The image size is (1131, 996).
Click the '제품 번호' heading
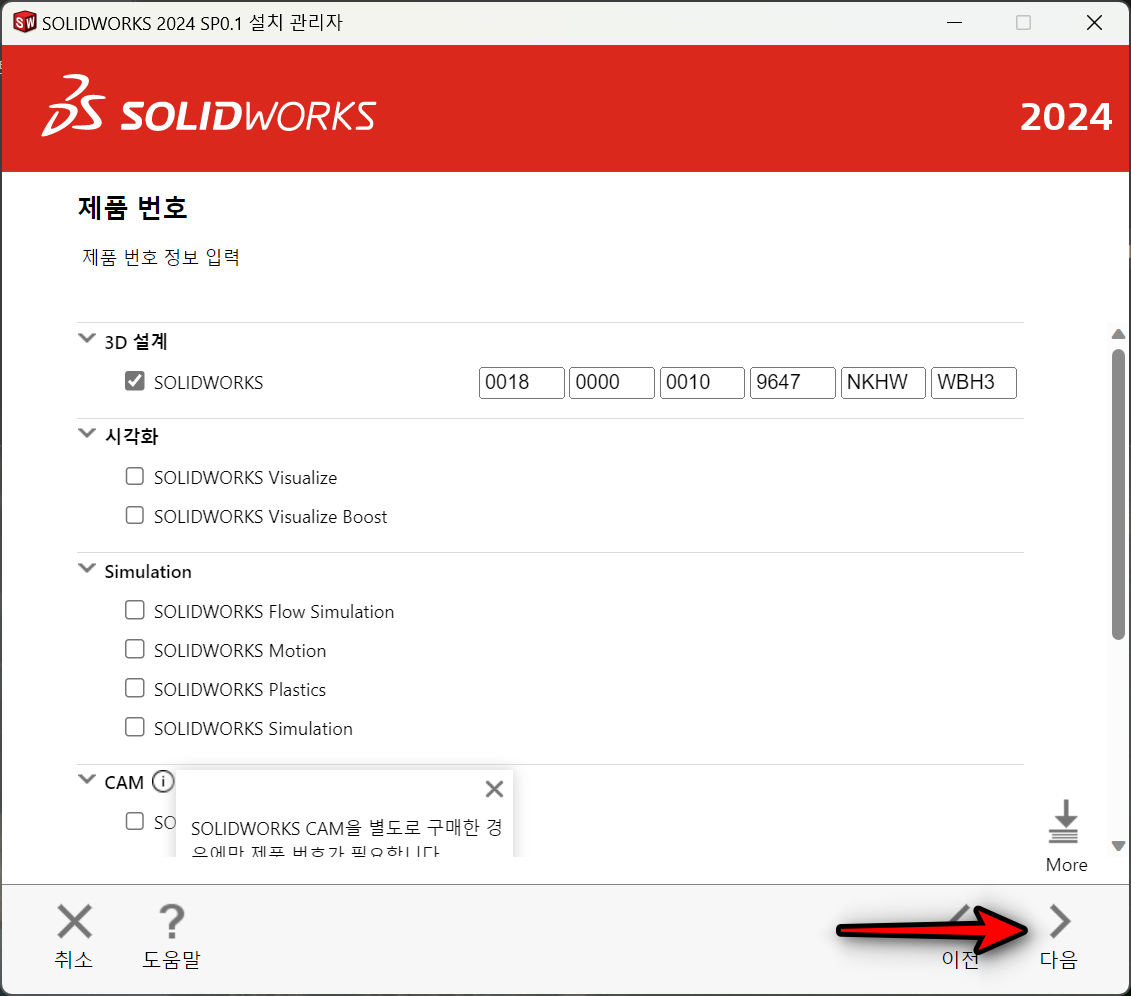tap(133, 208)
